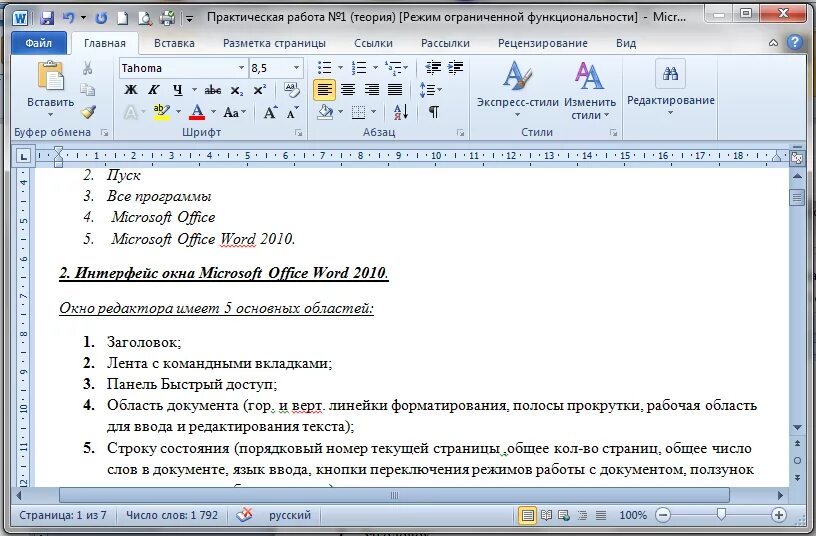The image size is (816, 536).
Task: Switch to the Рассылки tab
Action: 445,43
